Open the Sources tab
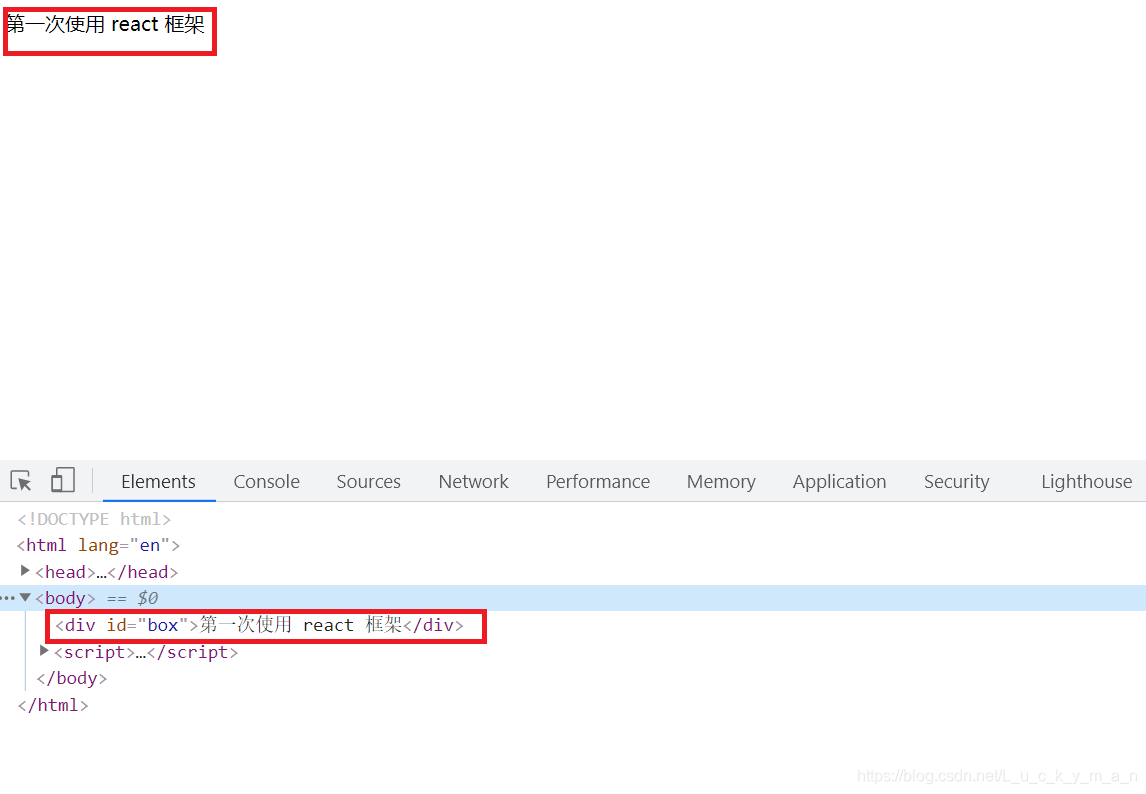The width and height of the screenshot is (1146, 794). (x=368, y=482)
